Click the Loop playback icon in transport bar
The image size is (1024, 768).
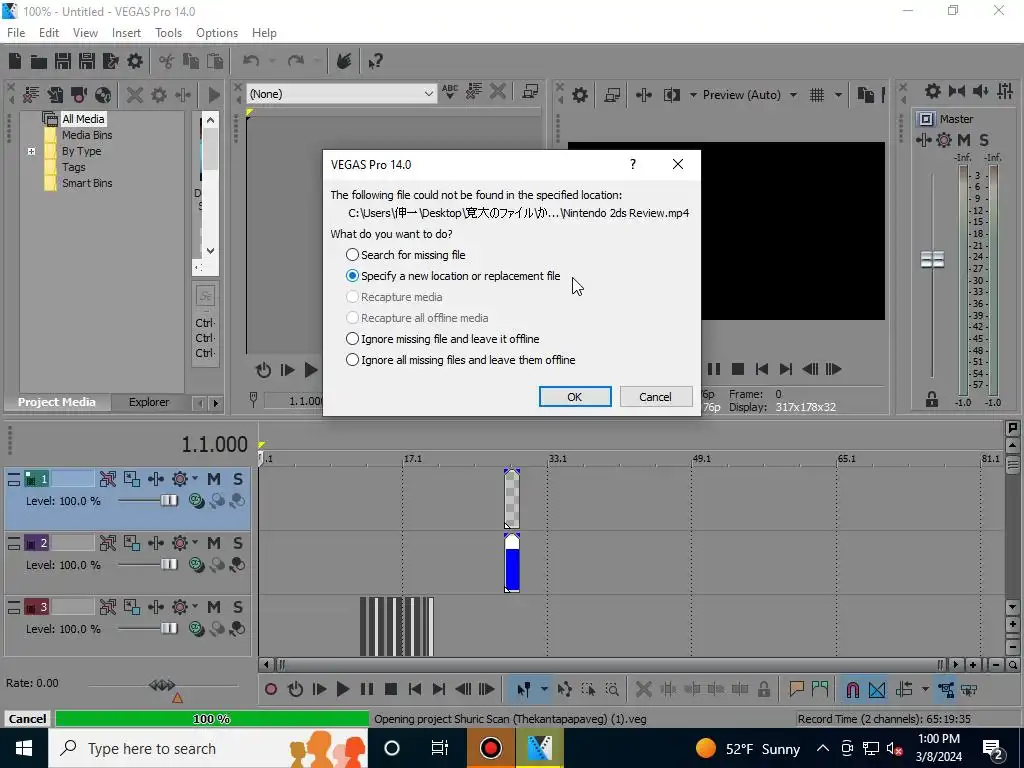pos(295,689)
